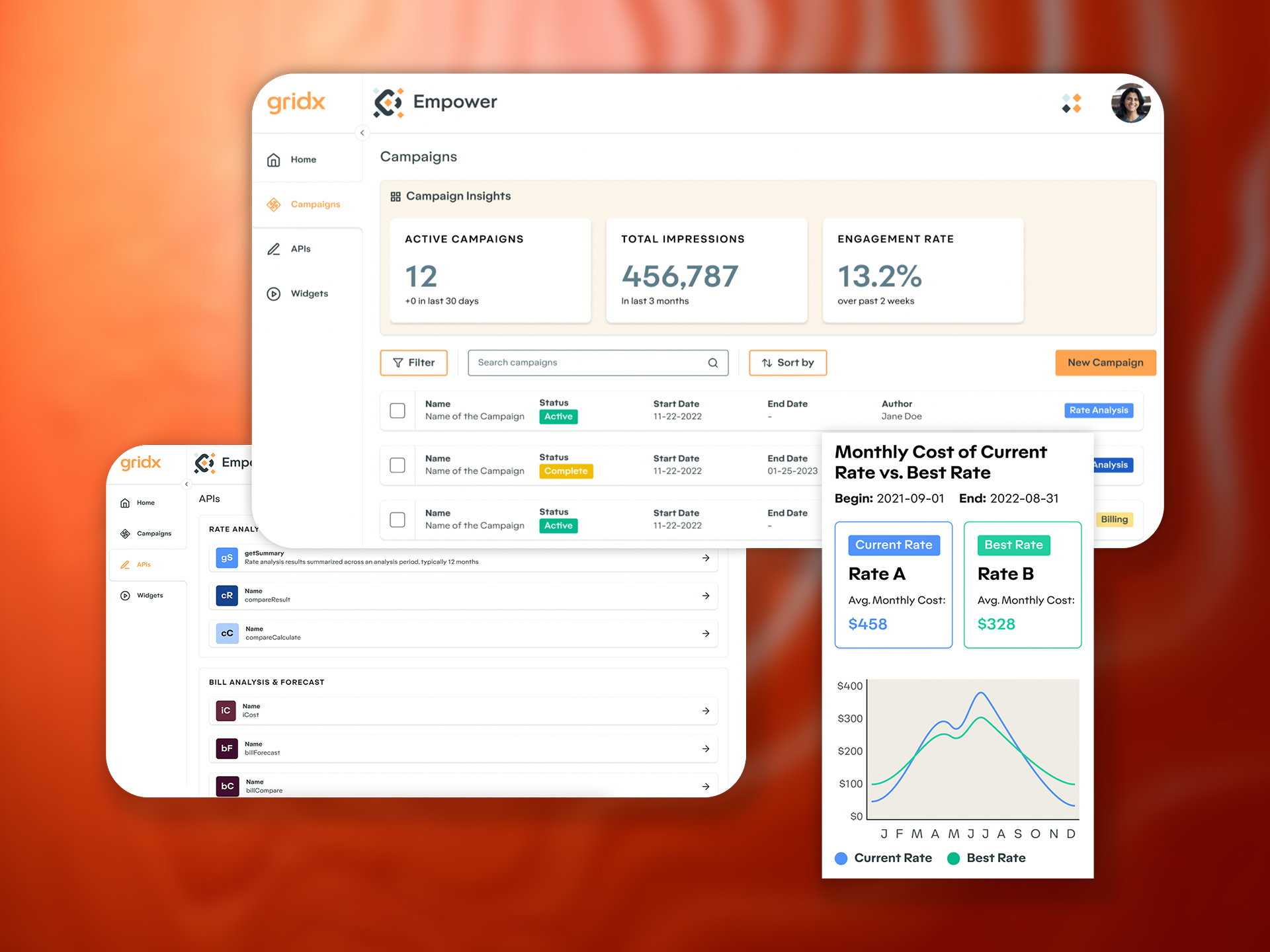Create a New Campaign

tap(1105, 363)
